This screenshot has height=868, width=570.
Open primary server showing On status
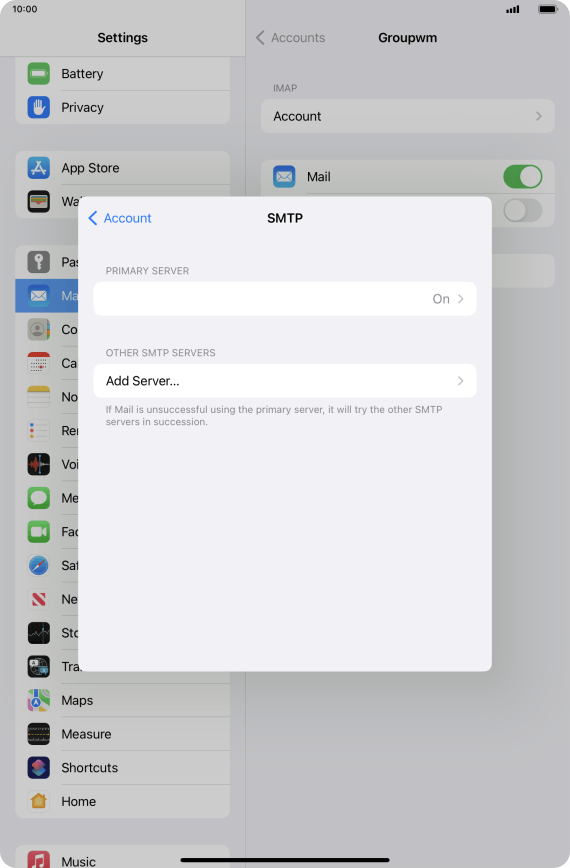pyautogui.click(x=285, y=299)
